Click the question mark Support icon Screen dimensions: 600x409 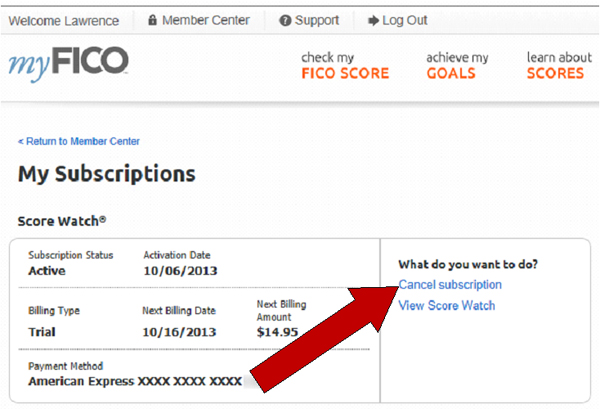(x=285, y=20)
